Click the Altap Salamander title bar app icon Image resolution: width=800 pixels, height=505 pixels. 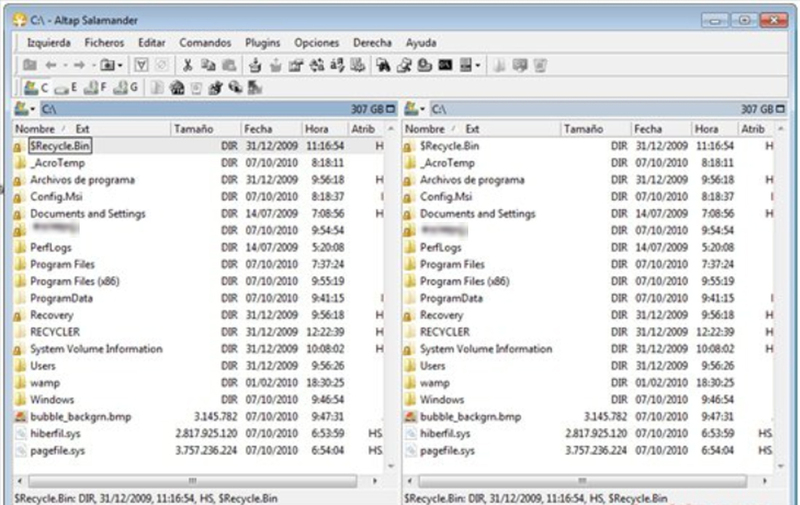[x=20, y=20]
